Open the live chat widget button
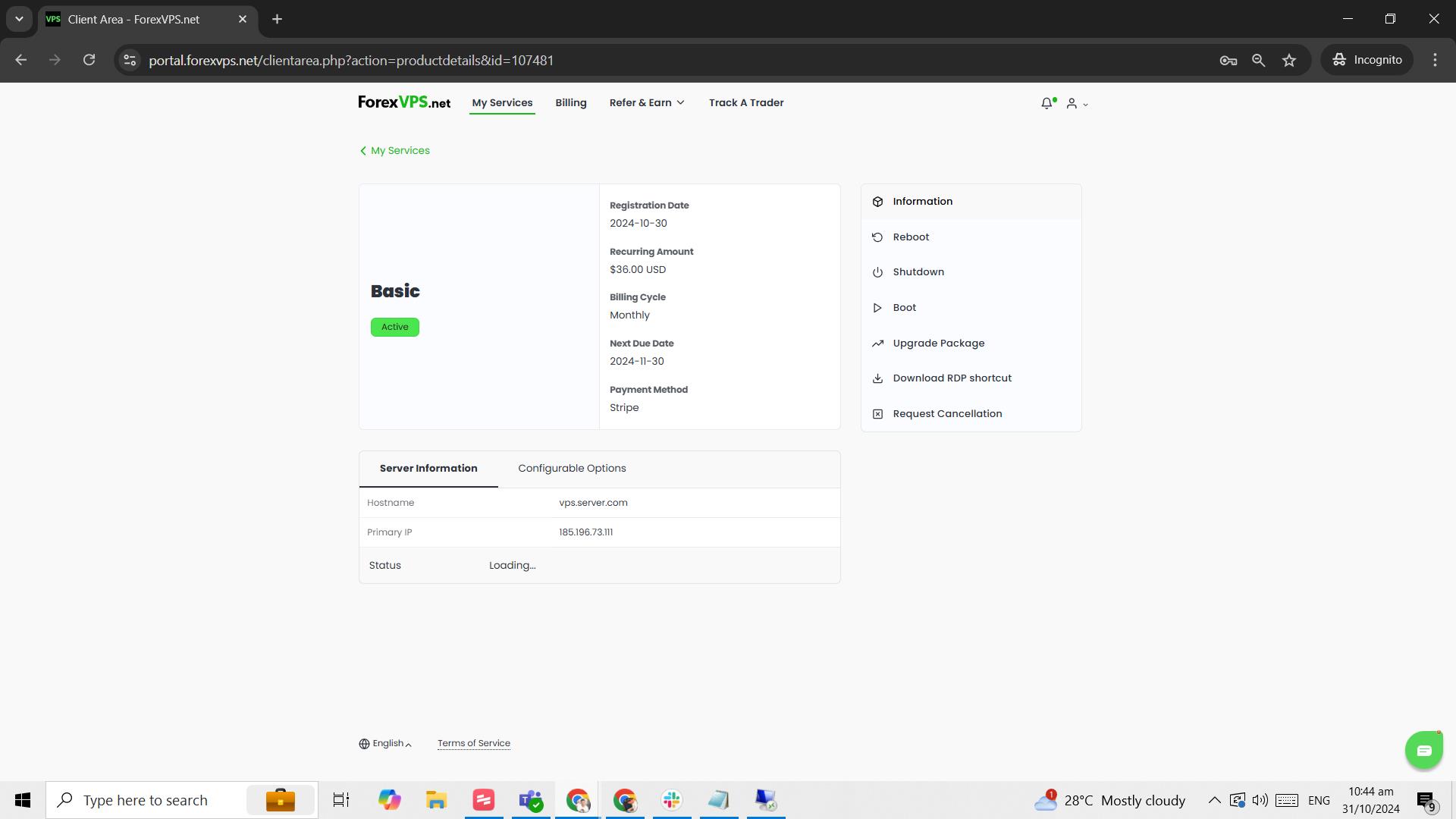This screenshot has height=819, width=1456. tap(1423, 751)
